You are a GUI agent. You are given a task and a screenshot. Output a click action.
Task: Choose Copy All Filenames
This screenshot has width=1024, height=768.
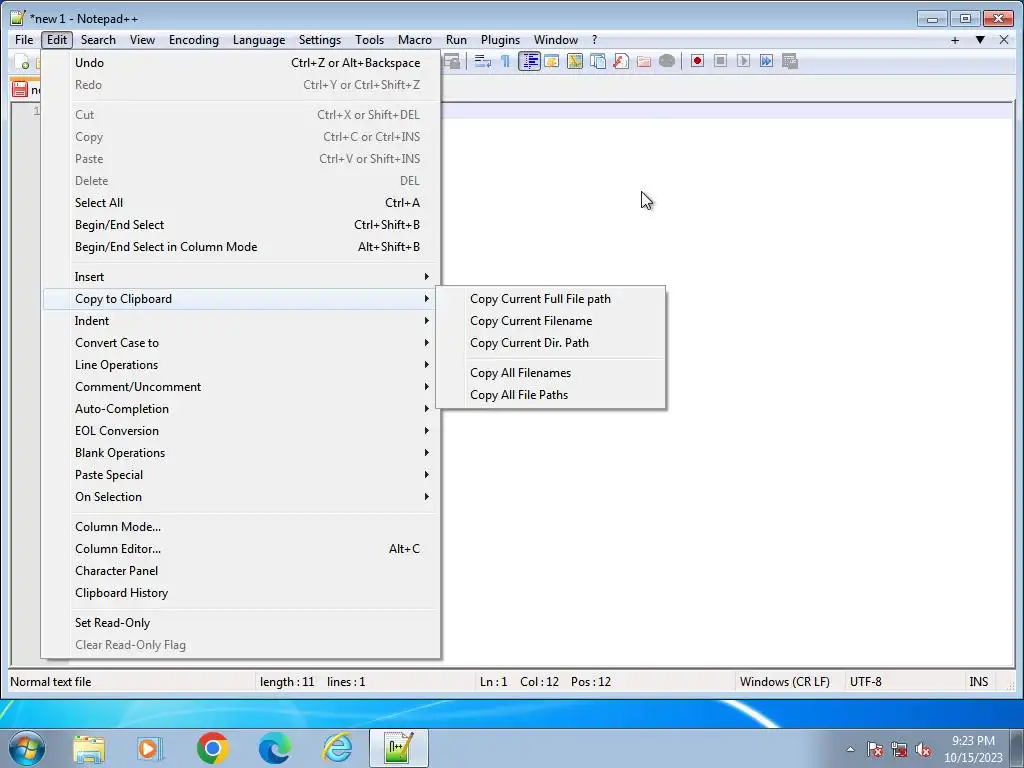pos(551,373)
